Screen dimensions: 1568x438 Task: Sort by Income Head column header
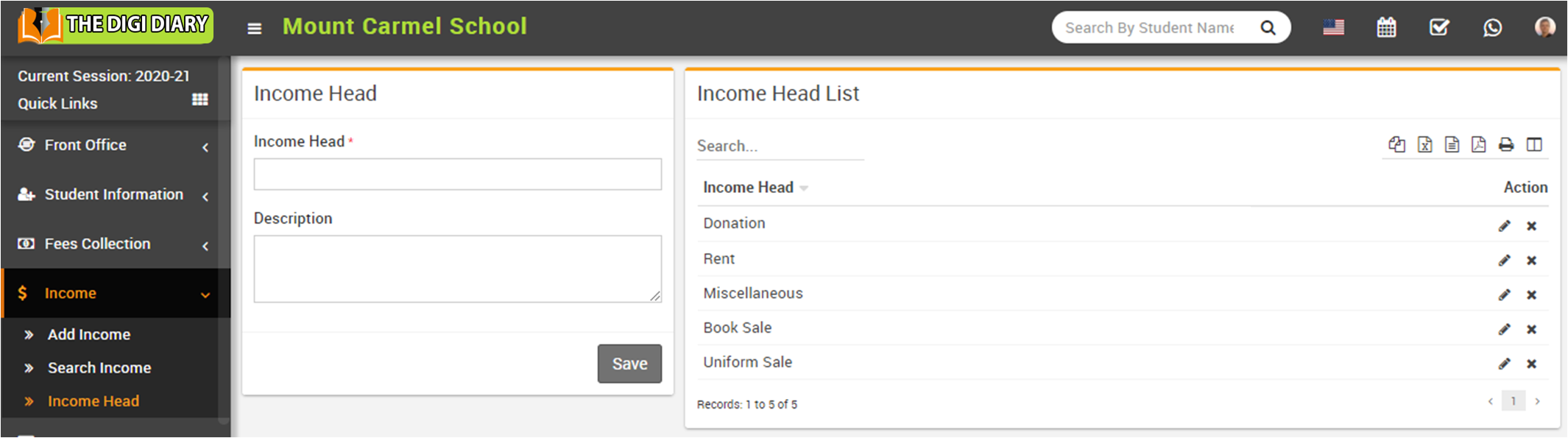[x=749, y=188]
